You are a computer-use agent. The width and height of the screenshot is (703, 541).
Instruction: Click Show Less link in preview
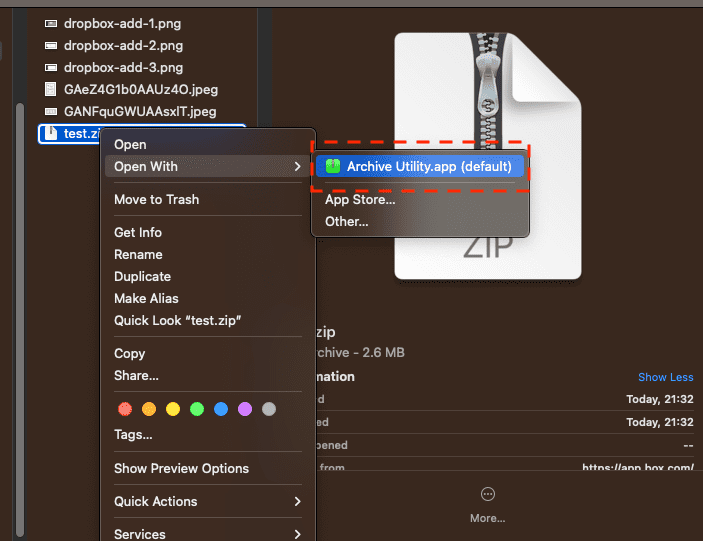[x=665, y=377]
